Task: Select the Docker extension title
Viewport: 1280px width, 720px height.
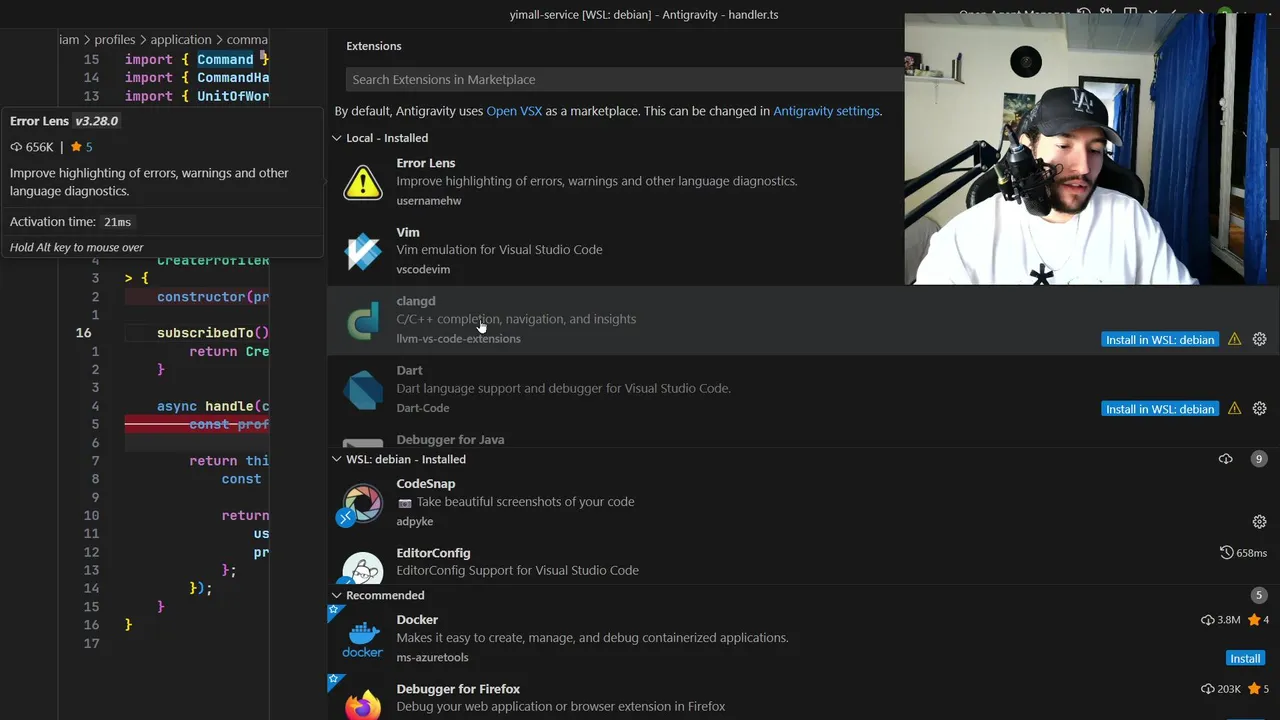Action: coord(417,620)
